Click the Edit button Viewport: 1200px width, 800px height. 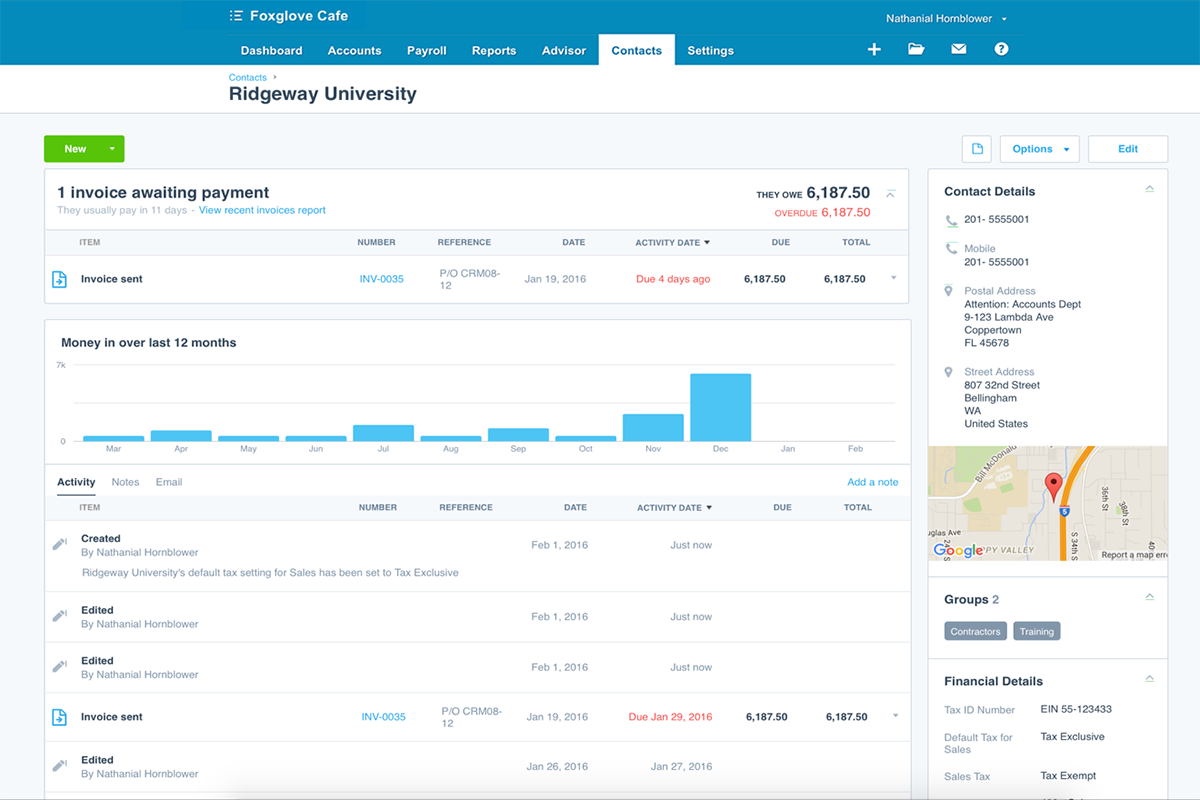pyautogui.click(x=1128, y=148)
